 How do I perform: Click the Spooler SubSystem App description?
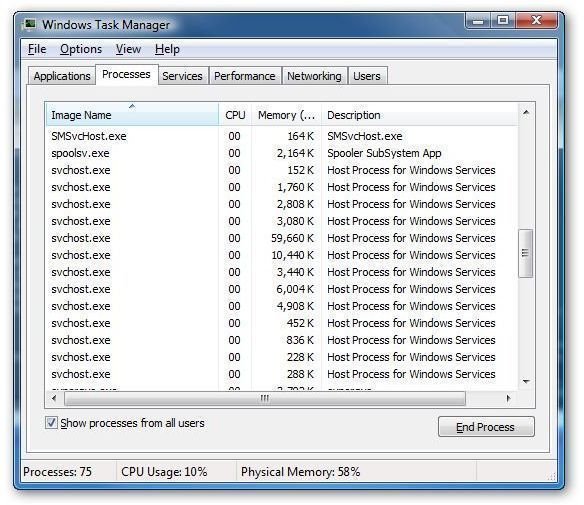(x=384, y=153)
